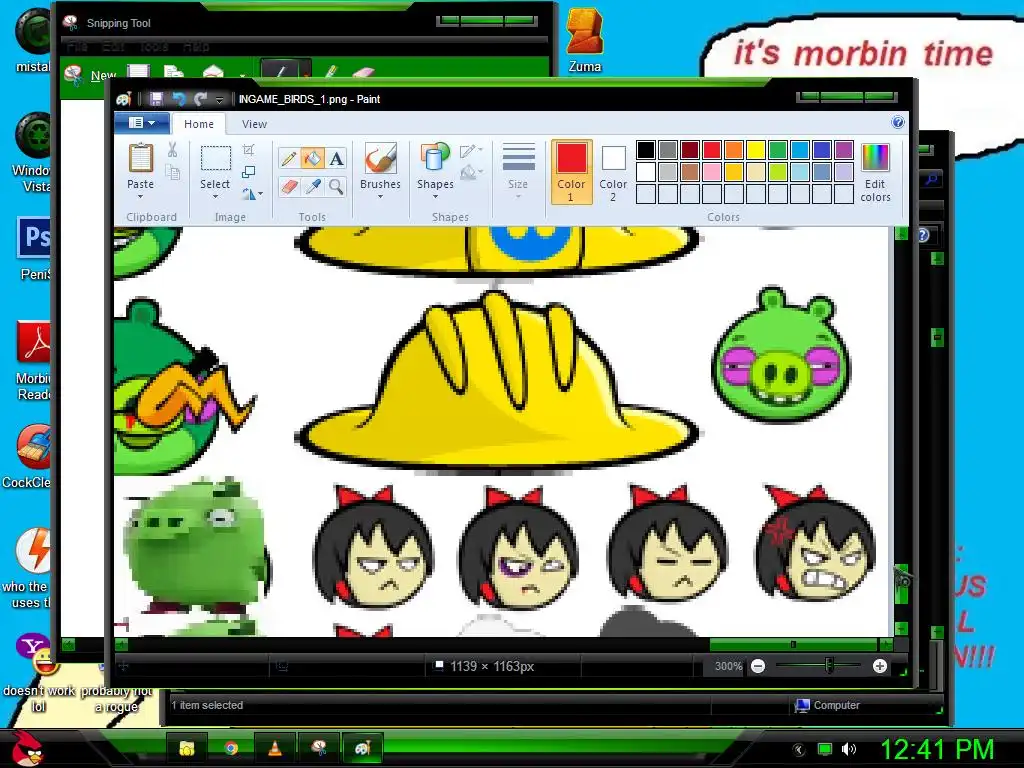The width and height of the screenshot is (1024, 768).
Task: Select the Magnifier tool in Paint
Action: pyautogui.click(x=336, y=187)
